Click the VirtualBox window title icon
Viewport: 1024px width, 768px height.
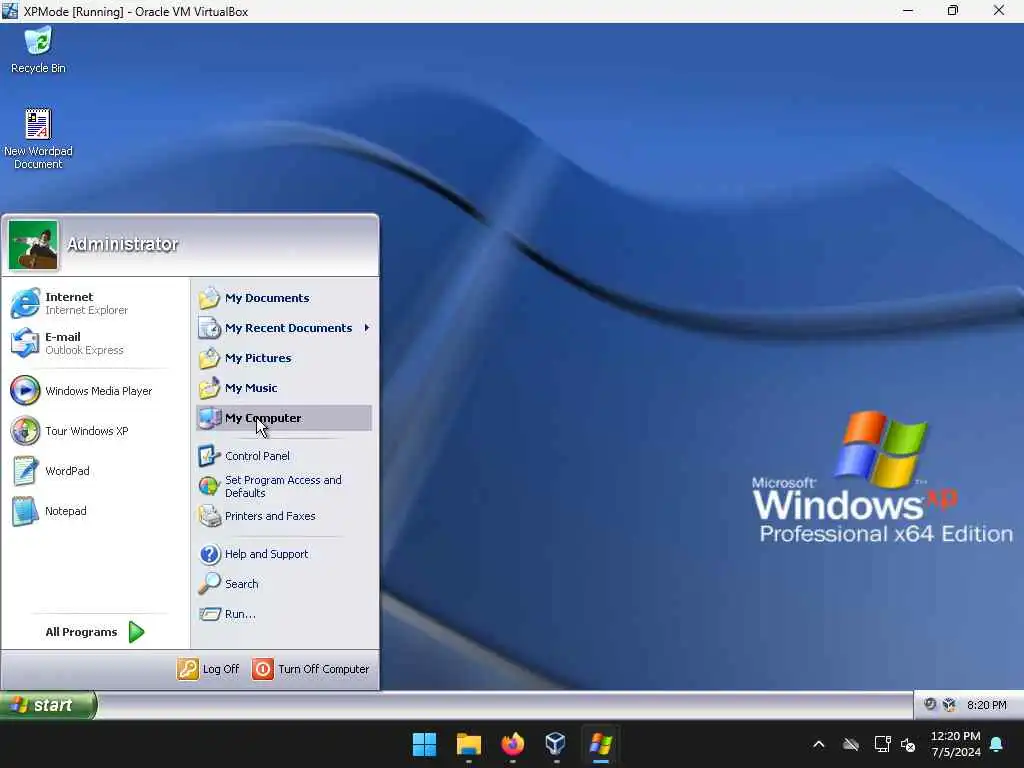pos(10,11)
